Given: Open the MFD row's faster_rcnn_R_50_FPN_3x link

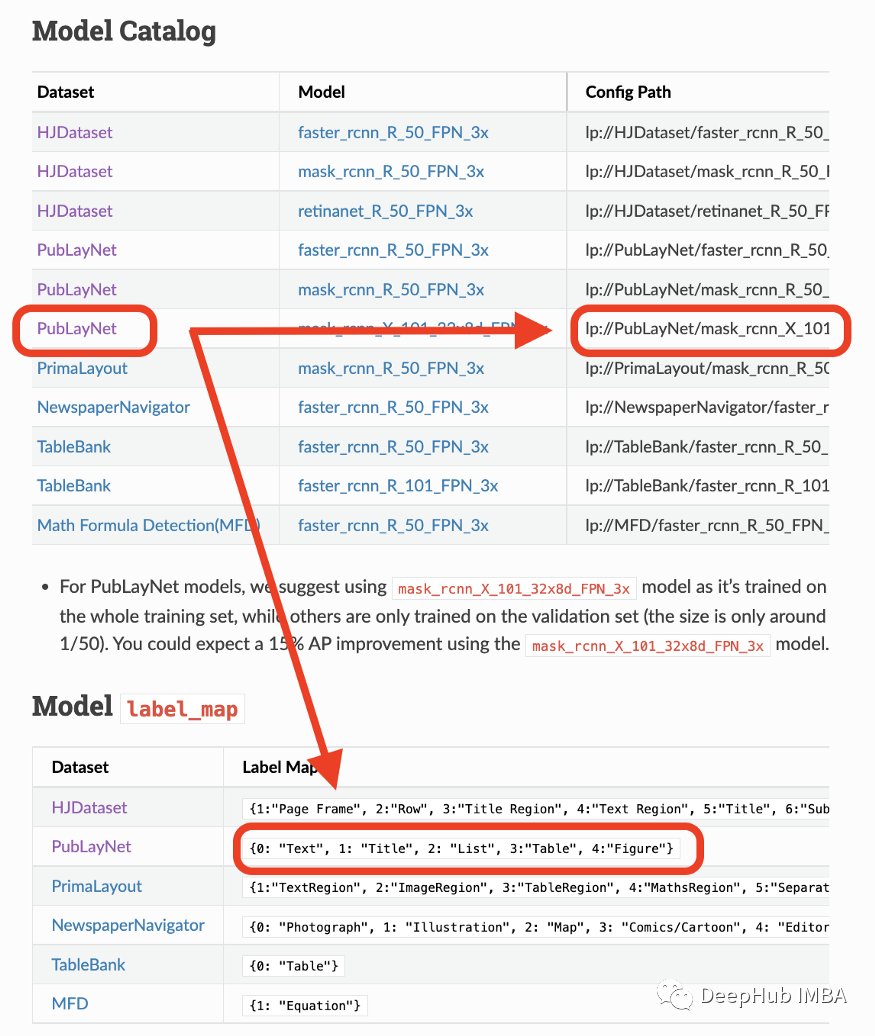Looking at the screenshot, I should click(x=393, y=525).
